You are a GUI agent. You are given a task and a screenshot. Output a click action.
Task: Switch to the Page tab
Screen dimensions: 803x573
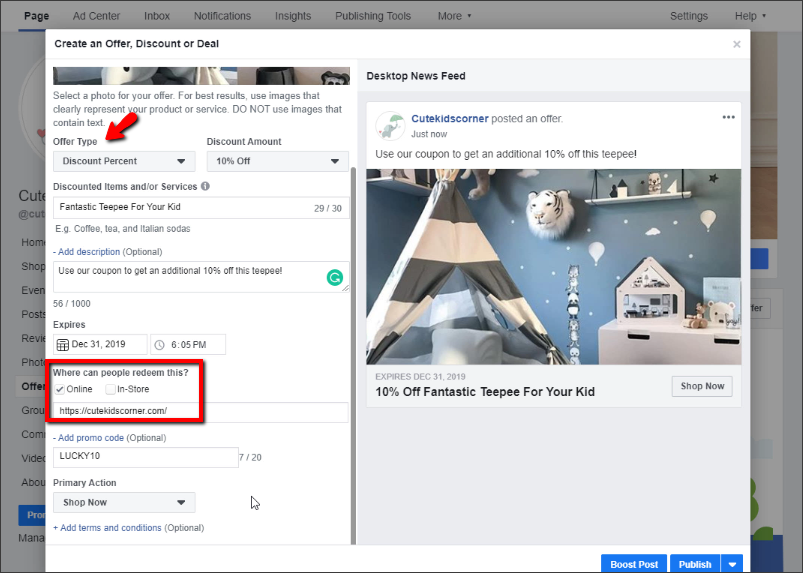coord(36,16)
